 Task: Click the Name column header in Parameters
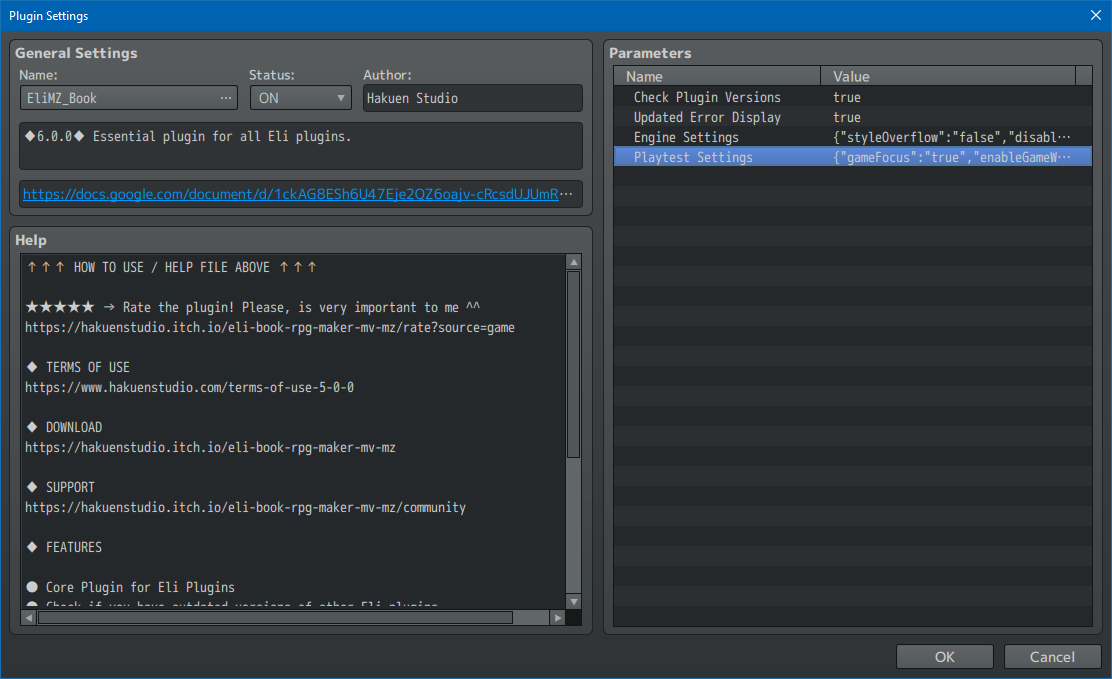pyautogui.click(x=717, y=76)
